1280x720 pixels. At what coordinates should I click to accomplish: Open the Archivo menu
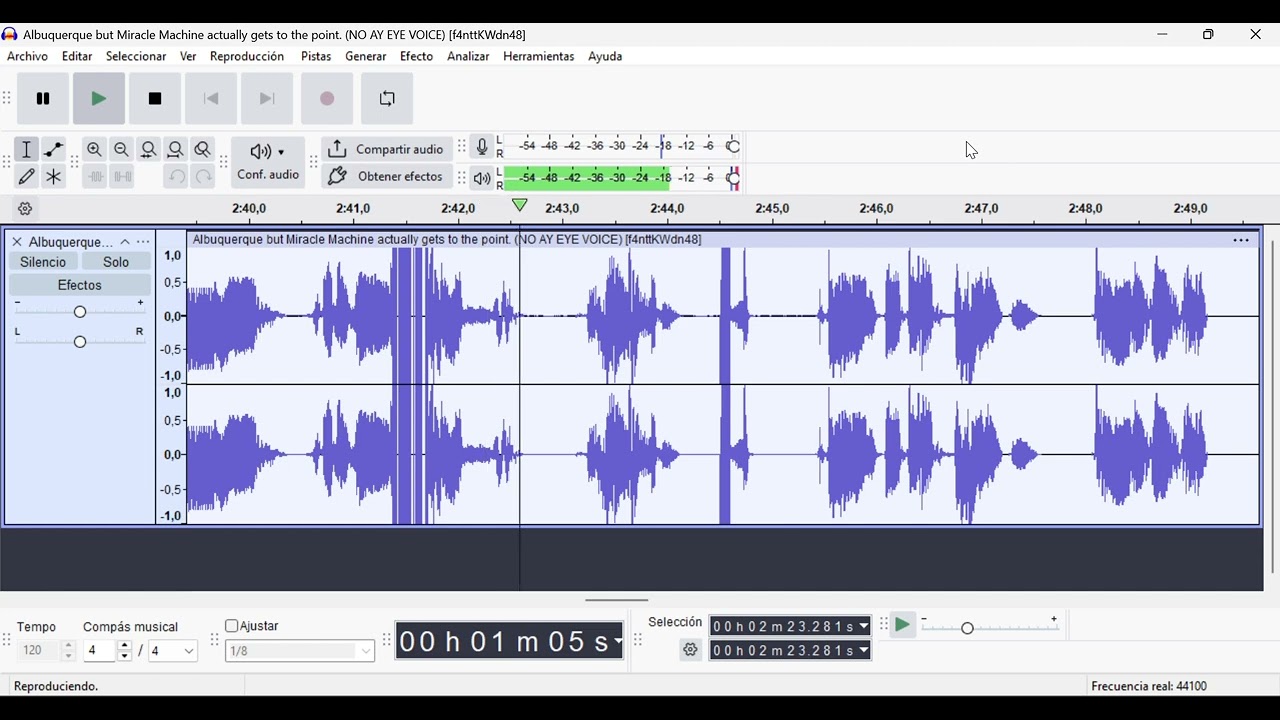click(x=27, y=57)
